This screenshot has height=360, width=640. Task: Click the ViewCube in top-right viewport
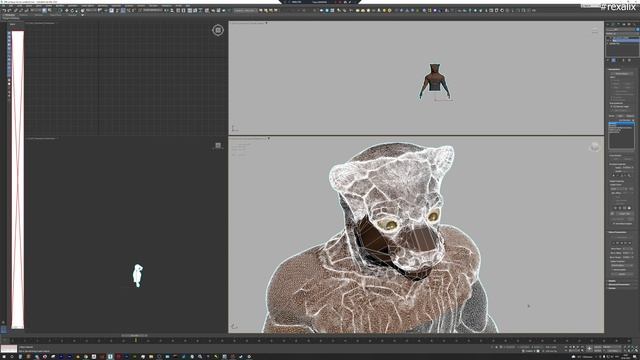(595, 31)
